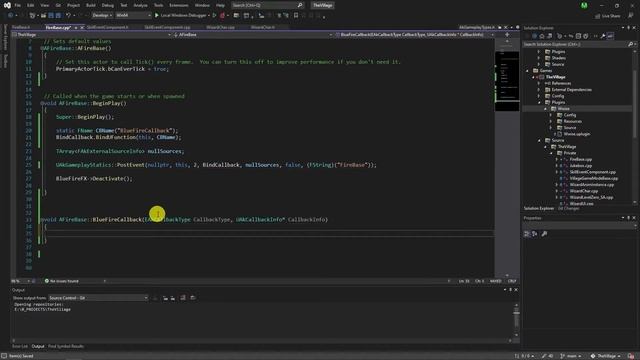Click the Properties panel property pages wrench

544,234
